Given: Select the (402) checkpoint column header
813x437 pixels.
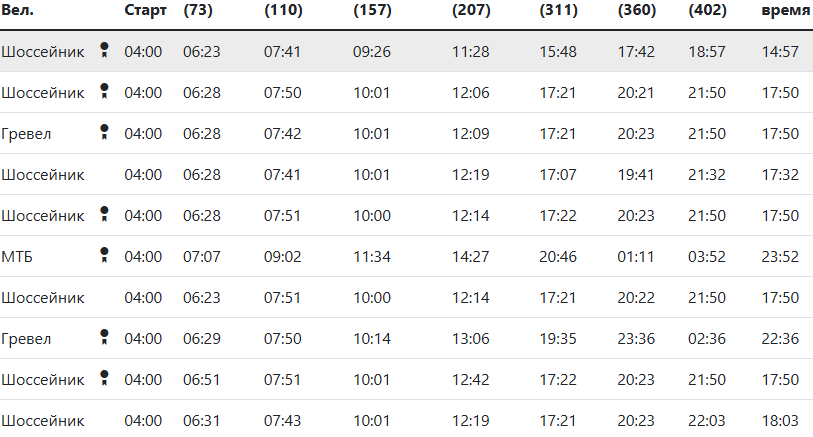Looking at the screenshot, I should pos(707,10).
